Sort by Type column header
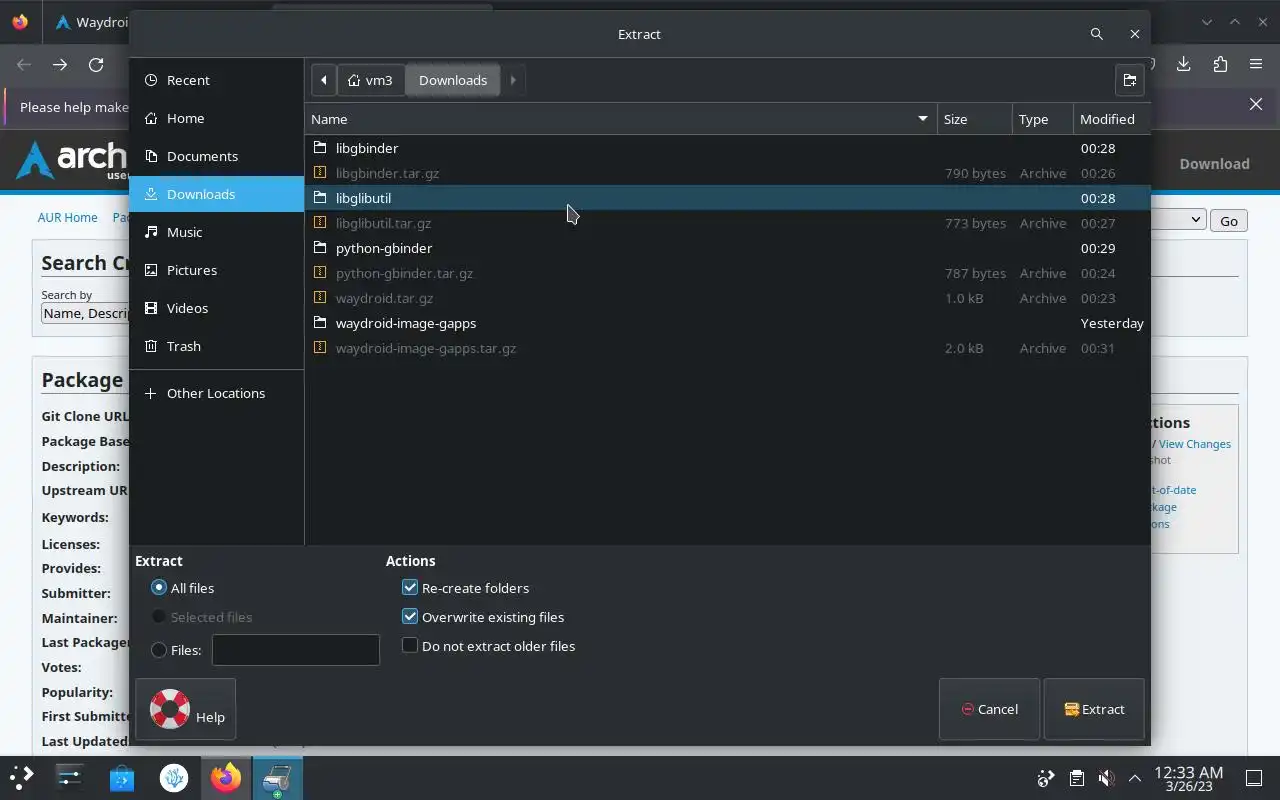The width and height of the screenshot is (1280, 800). click(x=1043, y=119)
